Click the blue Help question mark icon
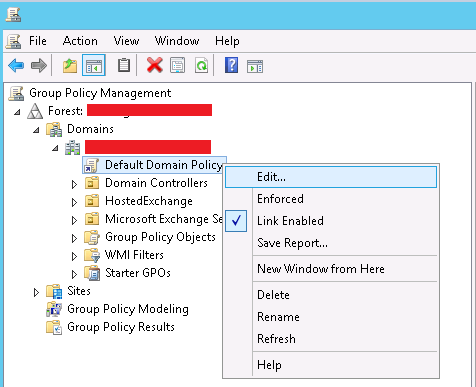476x387 pixels. (231, 65)
